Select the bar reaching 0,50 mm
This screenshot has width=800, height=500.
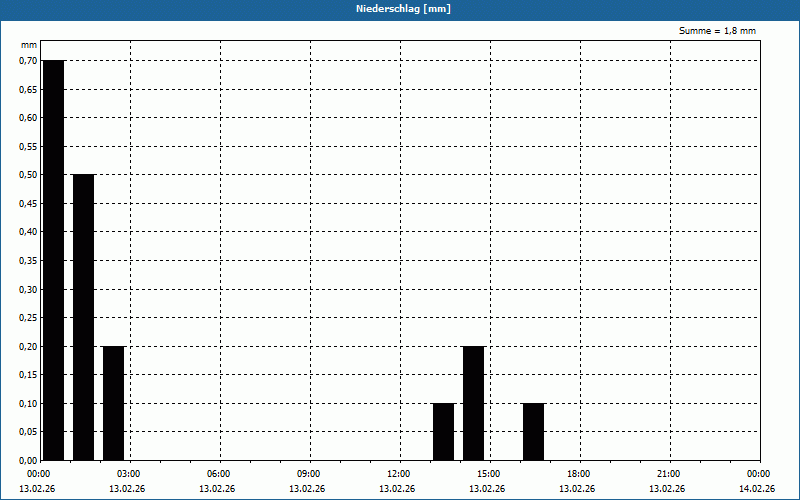click(x=83, y=317)
